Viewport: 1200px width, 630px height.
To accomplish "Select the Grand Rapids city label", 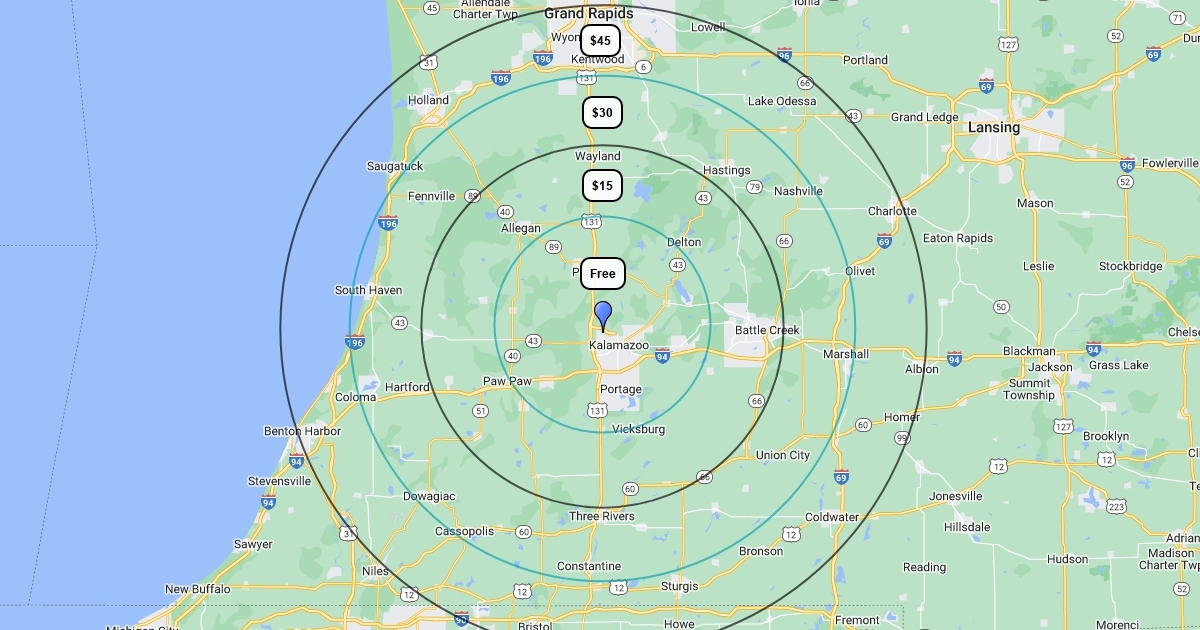I will pyautogui.click(x=588, y=14).
